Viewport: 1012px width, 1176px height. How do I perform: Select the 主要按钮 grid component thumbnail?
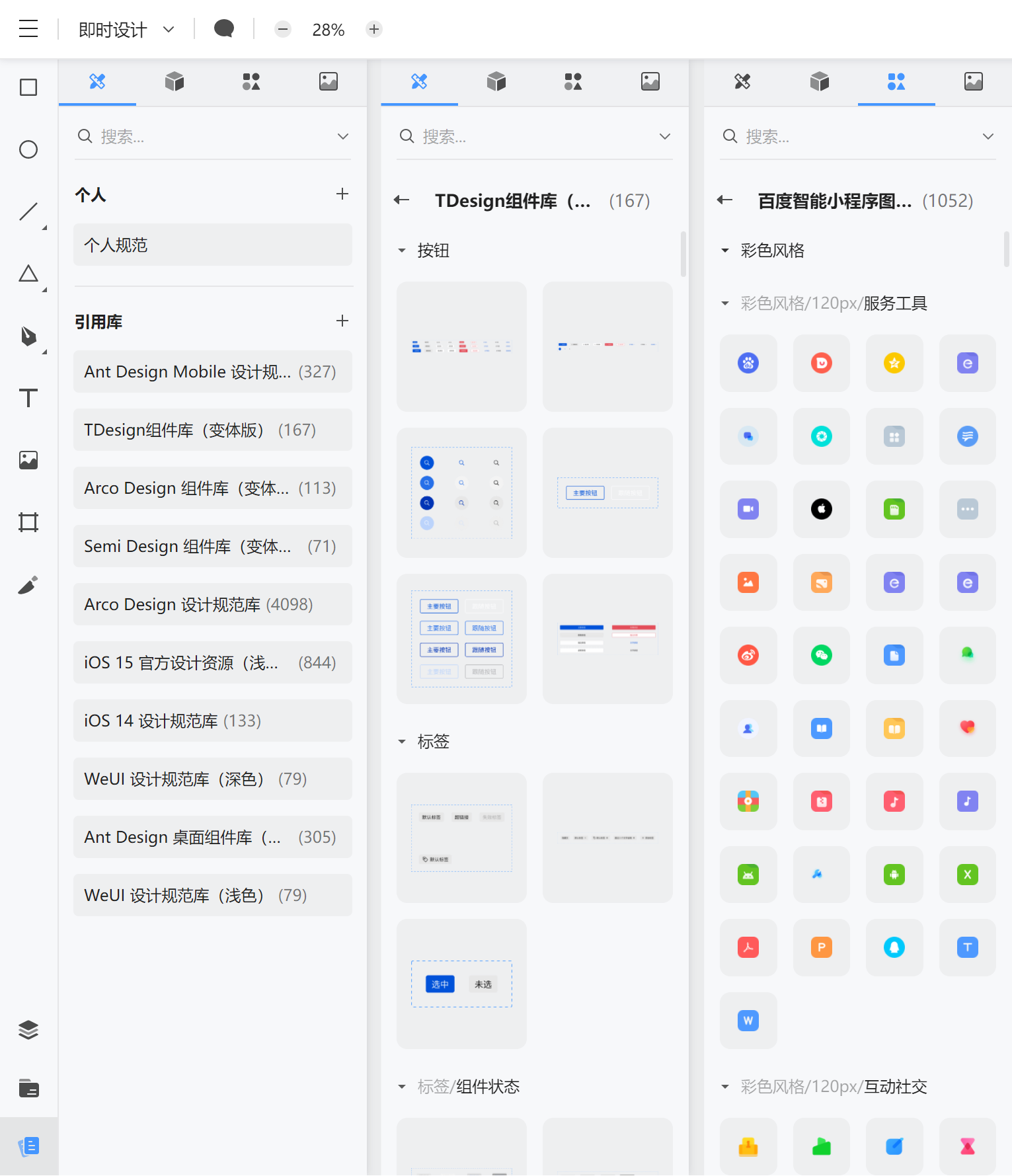pos(461,639)
